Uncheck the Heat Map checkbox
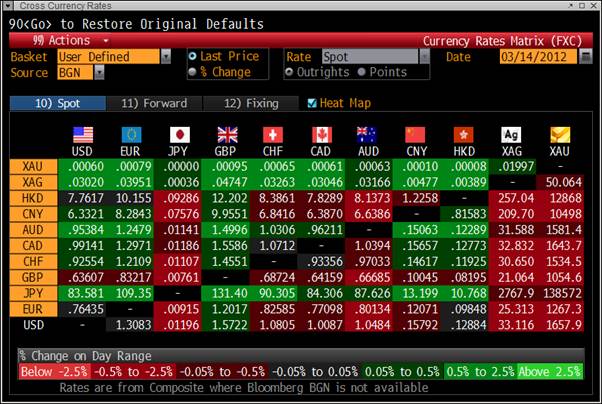The image size is (602, 404). (x=313, y=103)
